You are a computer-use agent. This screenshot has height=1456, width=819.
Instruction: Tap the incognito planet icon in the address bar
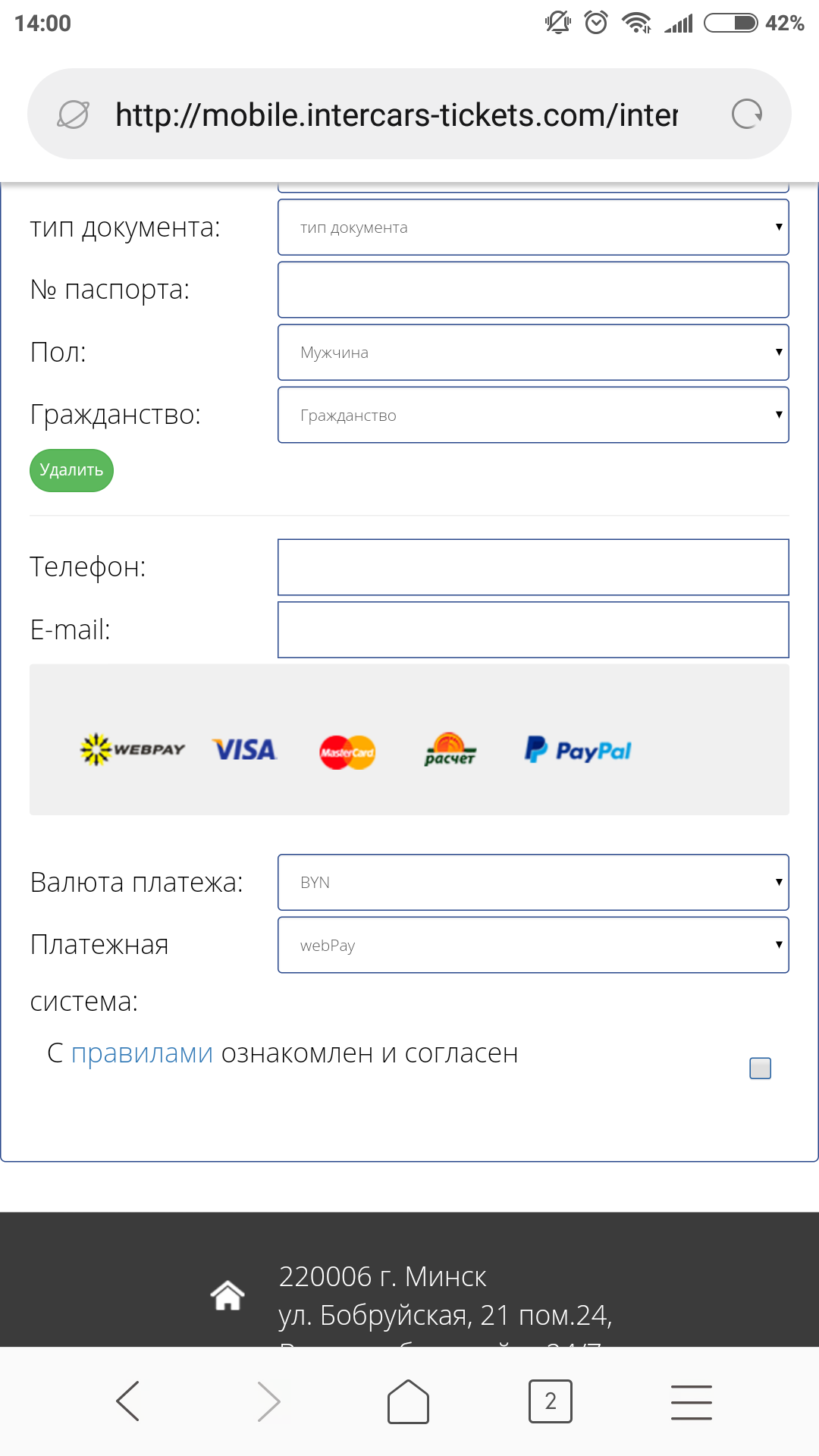point(74,115)
